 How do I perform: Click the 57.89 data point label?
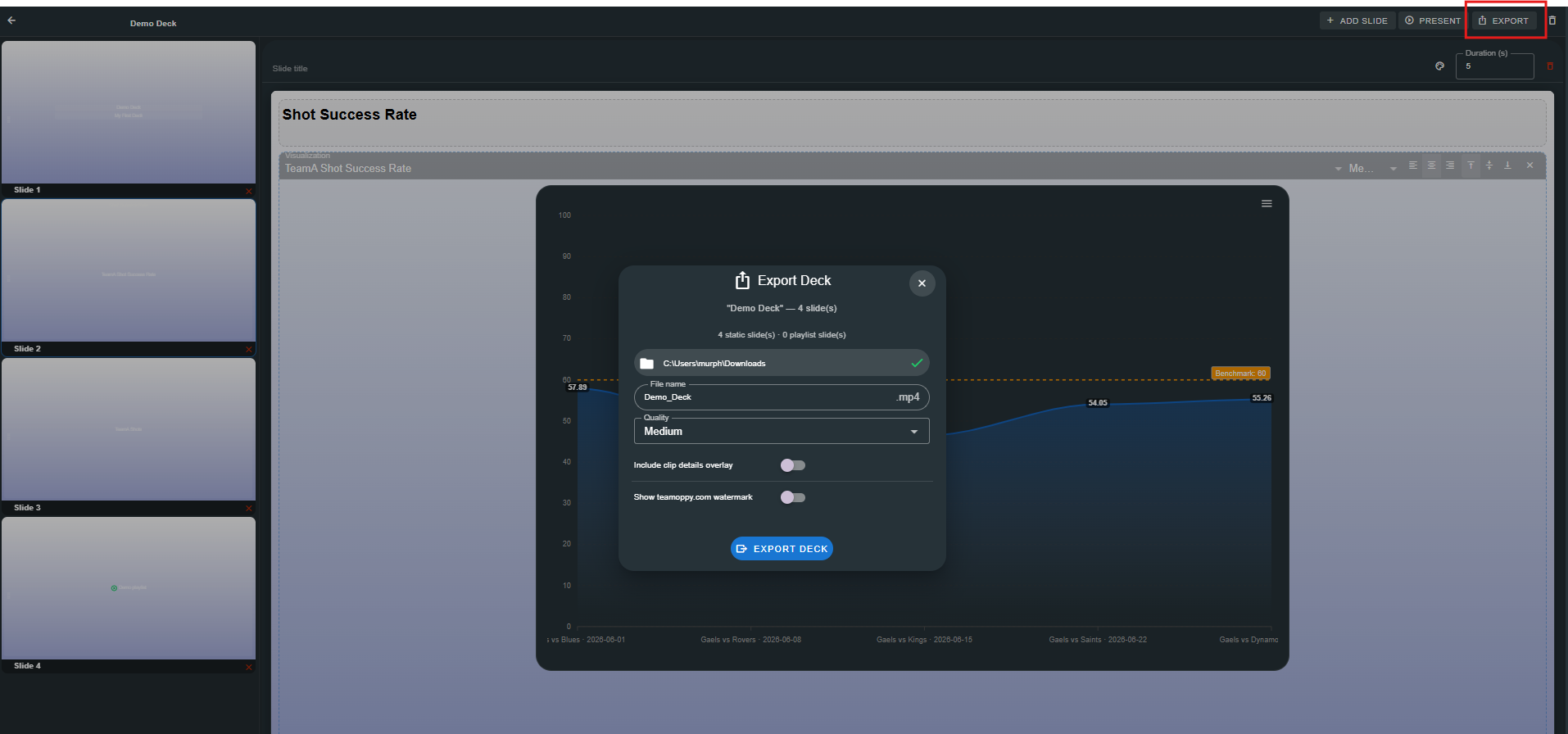578,387
